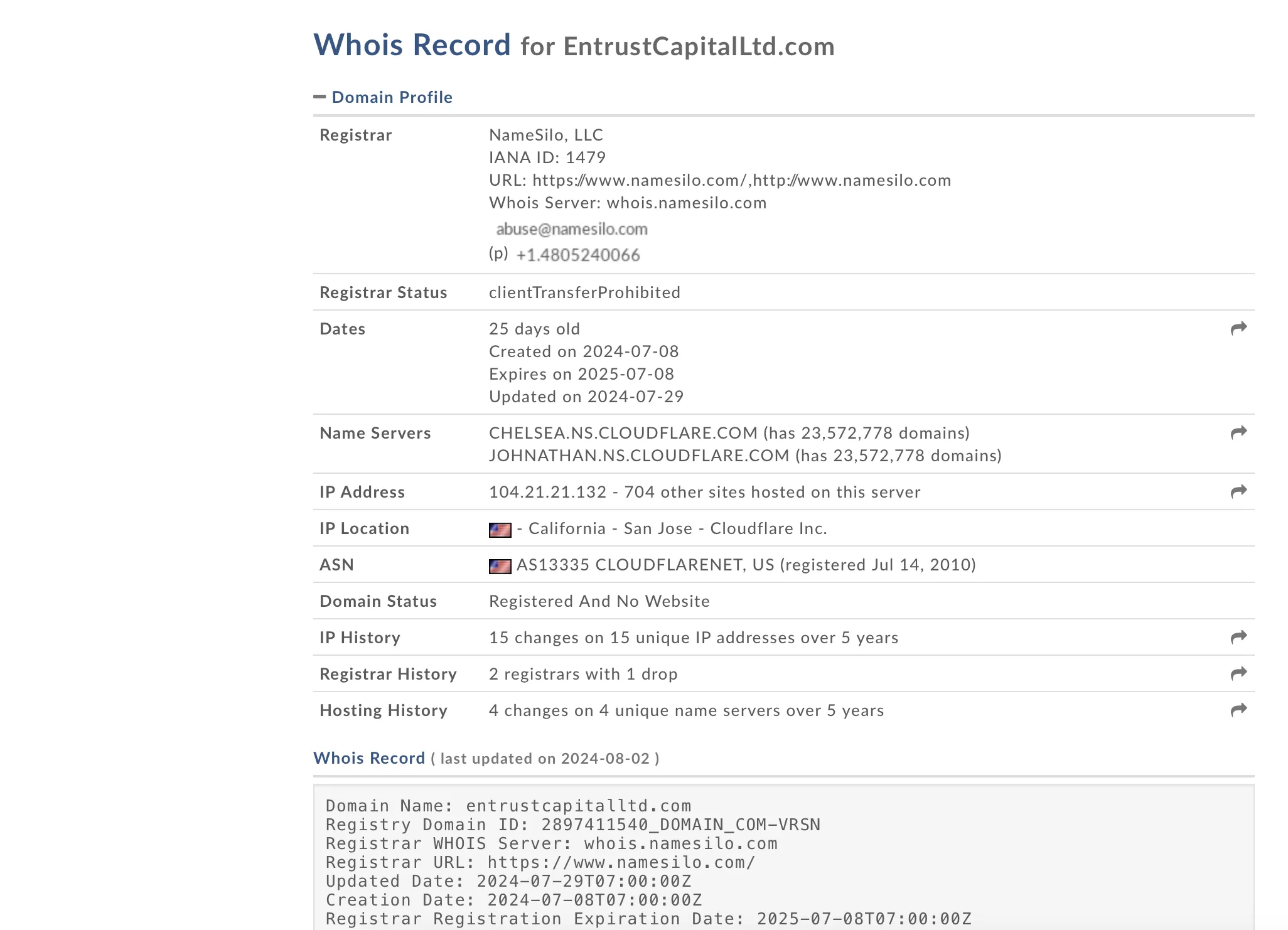The image size is (1288, 930).
Task: Click the share arrow in Dates row
Action: coord(1238,328)
